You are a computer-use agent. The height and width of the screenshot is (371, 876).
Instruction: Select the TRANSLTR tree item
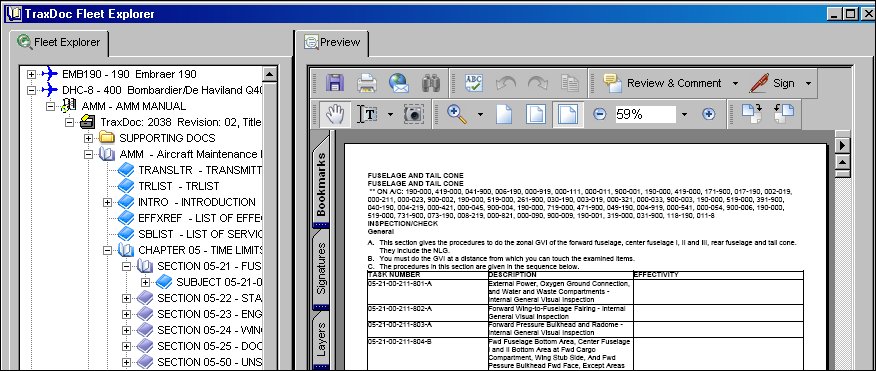coord(199,170)
